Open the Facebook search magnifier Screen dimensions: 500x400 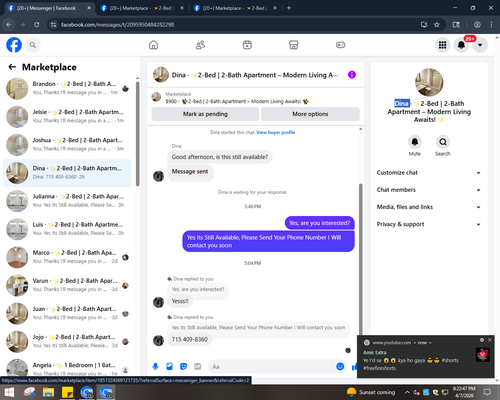33,45
